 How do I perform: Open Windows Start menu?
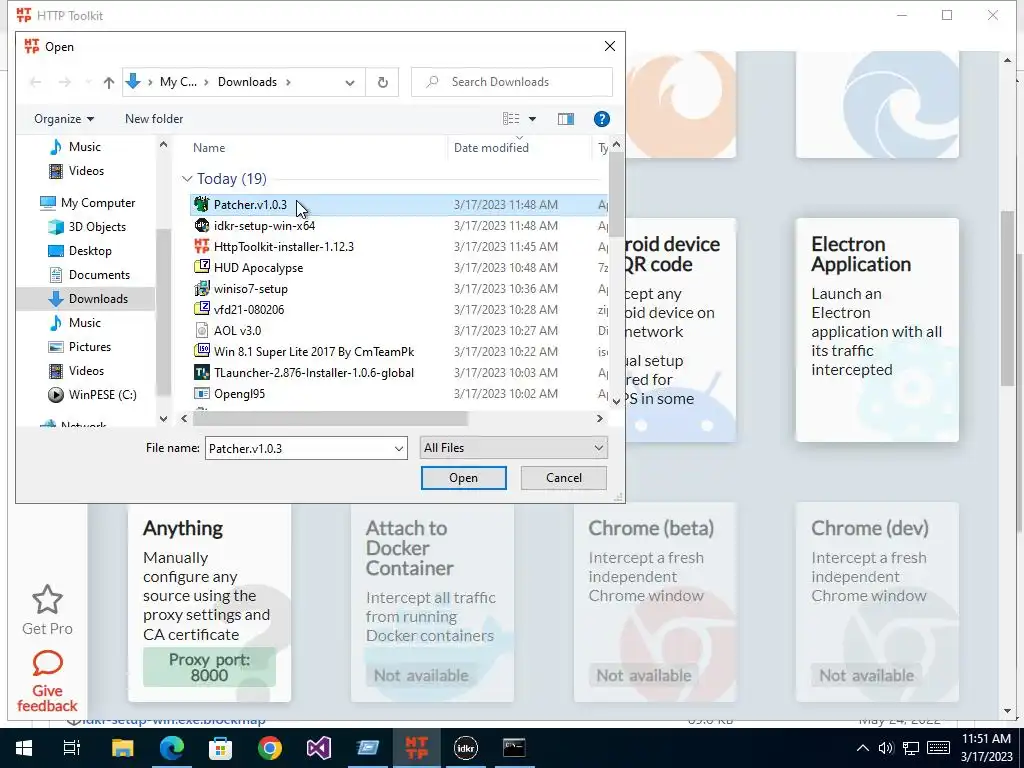[x=24, y=748]
